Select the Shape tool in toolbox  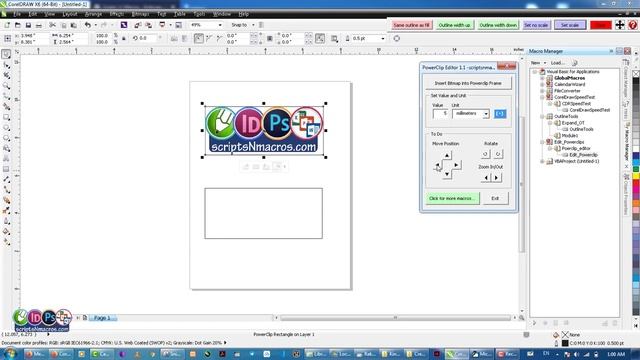6,65
